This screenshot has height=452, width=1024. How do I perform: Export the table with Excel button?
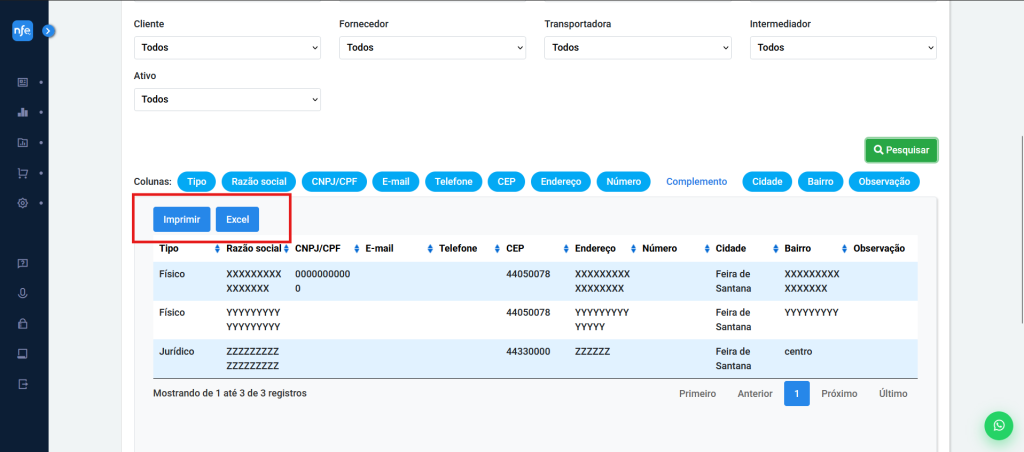point(238,219)
